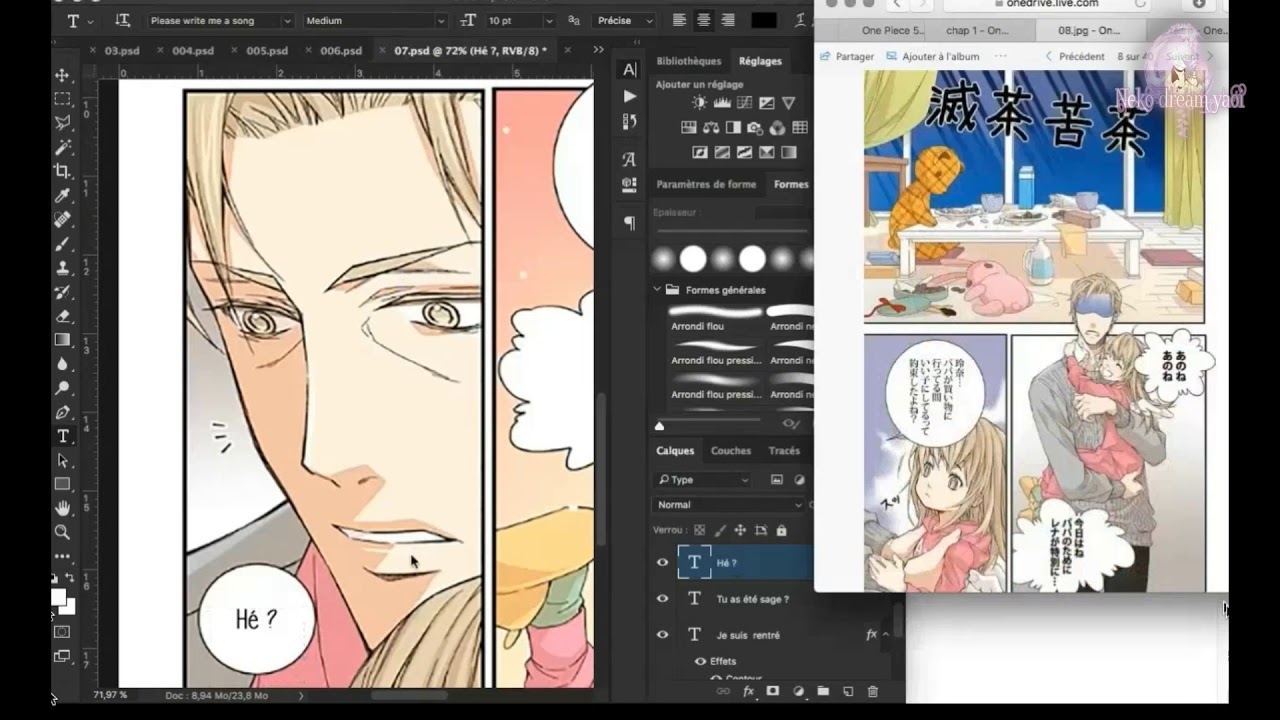Toggle lock position
The image size is (1280, 720).
click(740, 530)
